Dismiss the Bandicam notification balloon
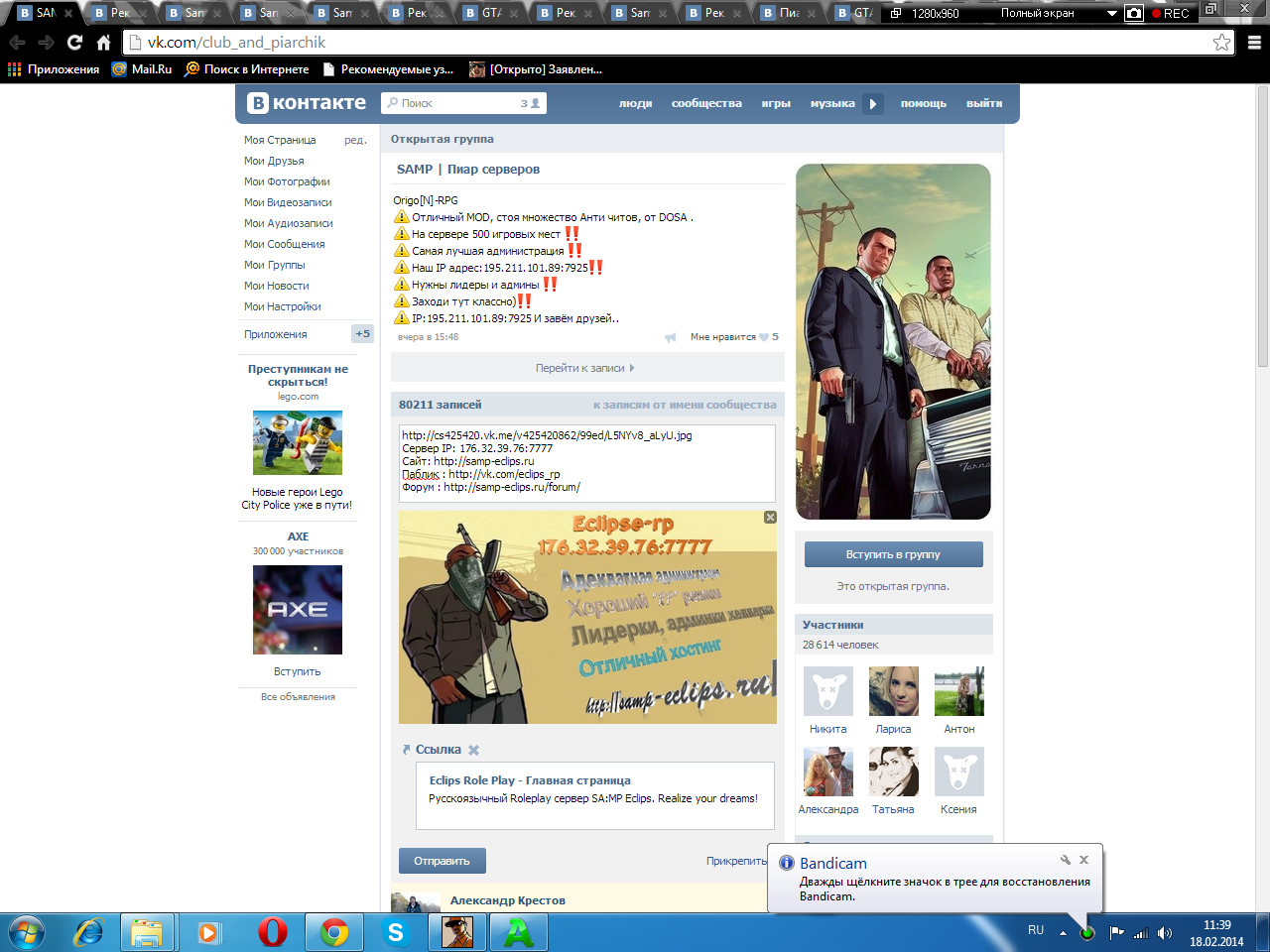The height and width of the screenshot is (952, 1270). click(1083, 860)
